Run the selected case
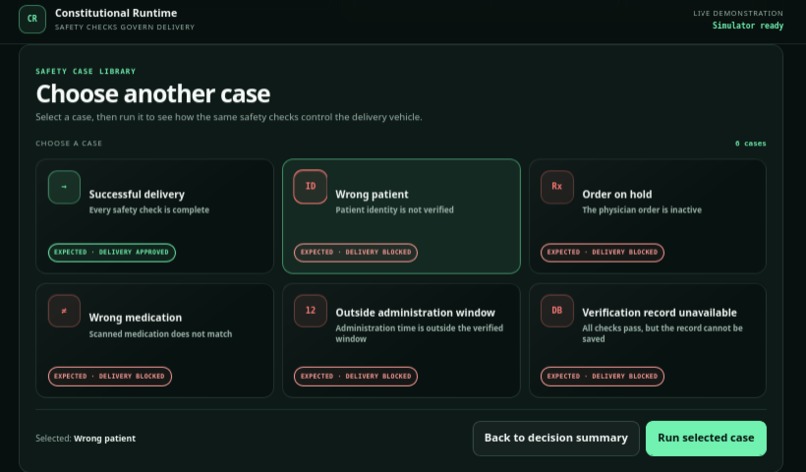Viewport: 806px width, 472px height. 706,438
